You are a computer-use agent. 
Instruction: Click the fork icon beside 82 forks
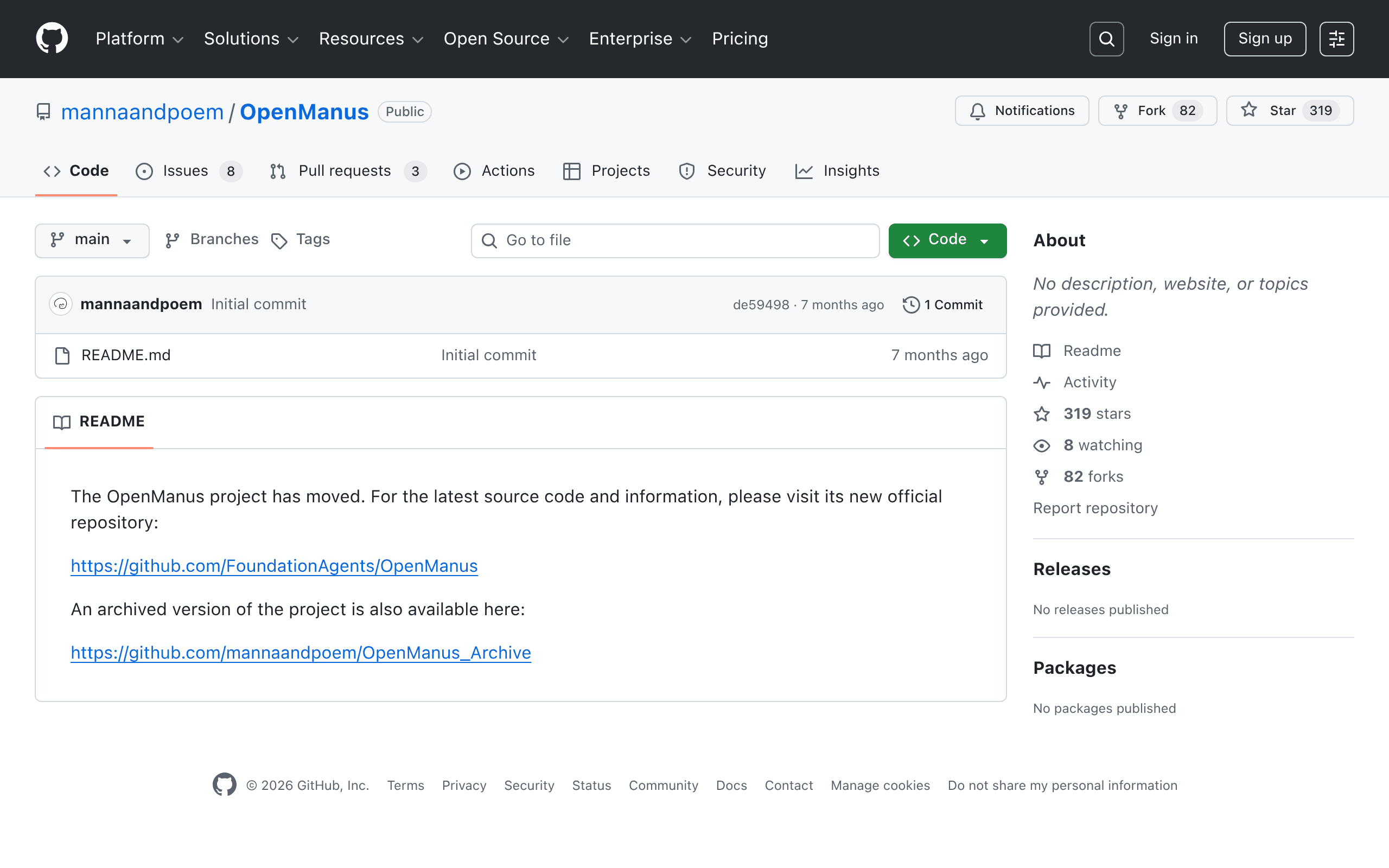(x=1042, y=477)
